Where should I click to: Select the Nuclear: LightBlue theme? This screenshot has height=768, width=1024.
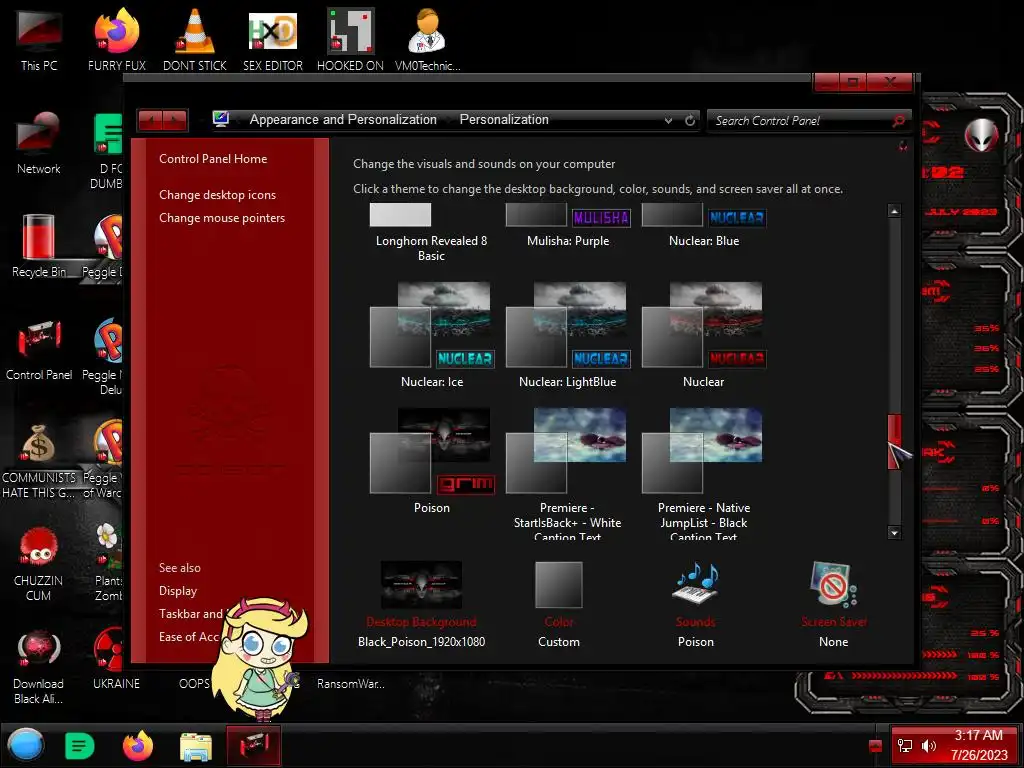568,335
